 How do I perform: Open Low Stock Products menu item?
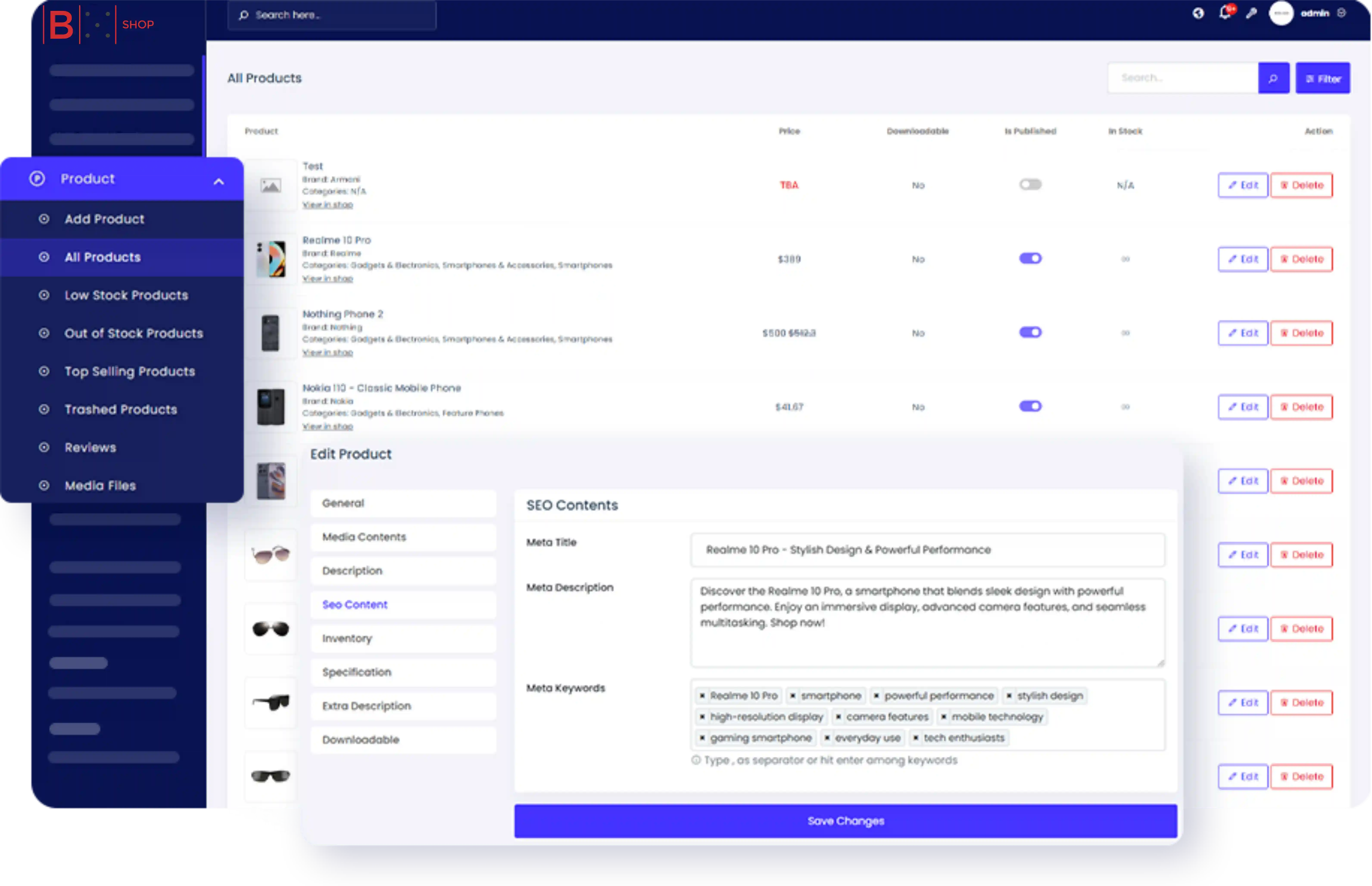click(x=126, y=295)
